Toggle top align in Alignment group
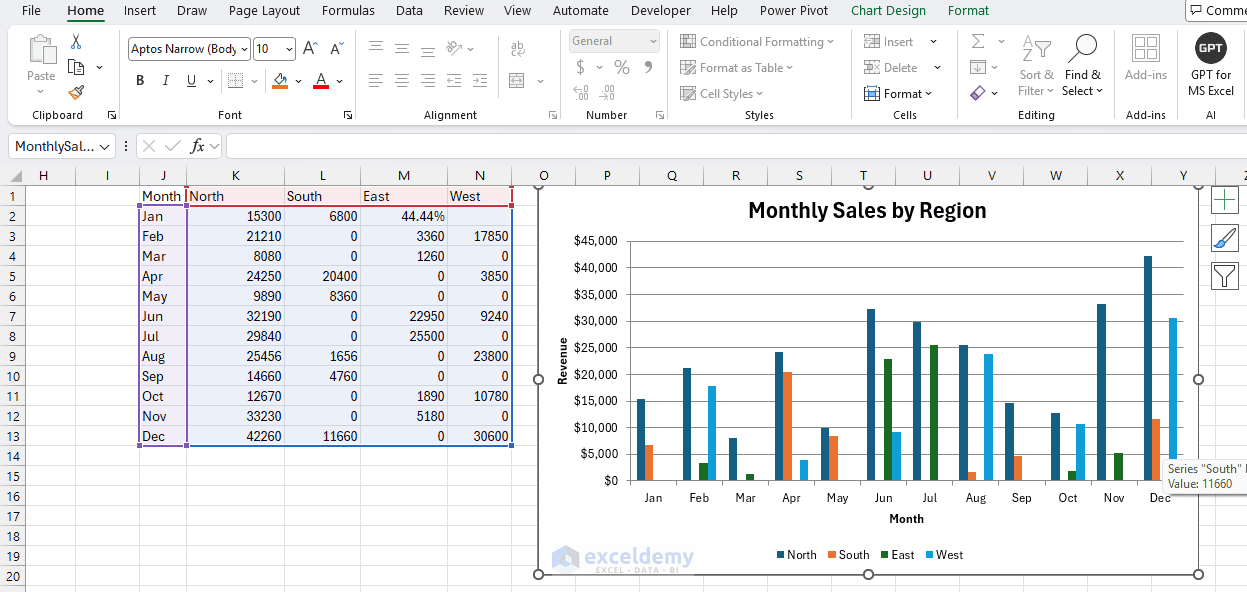The width and height of the screenshot is (1247, 592). 376,48
